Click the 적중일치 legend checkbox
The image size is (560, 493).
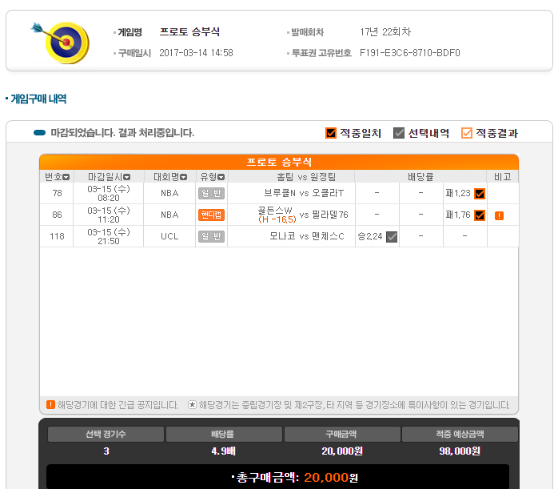click(331, 133)
